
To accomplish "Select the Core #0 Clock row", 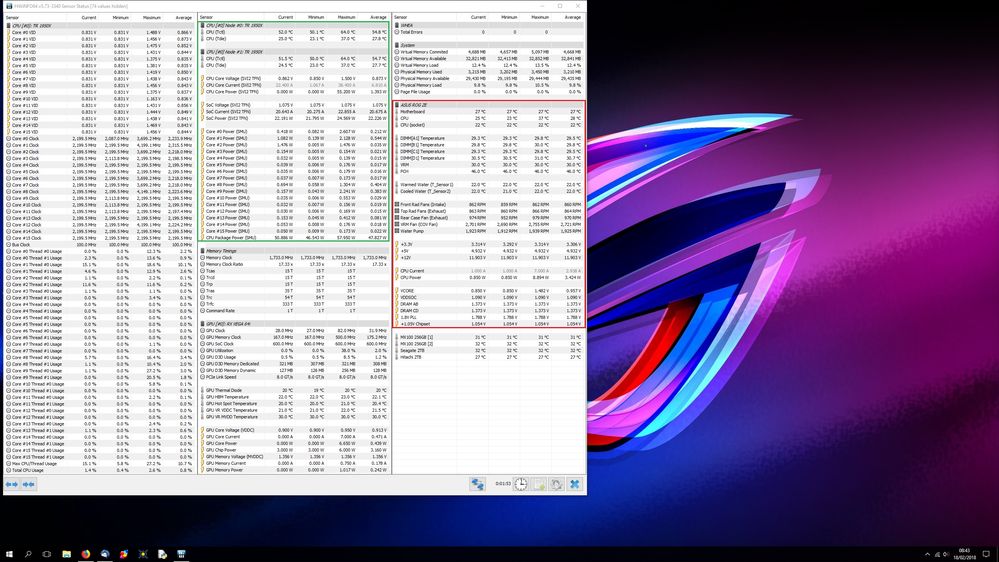I will (x=99, y=138).
